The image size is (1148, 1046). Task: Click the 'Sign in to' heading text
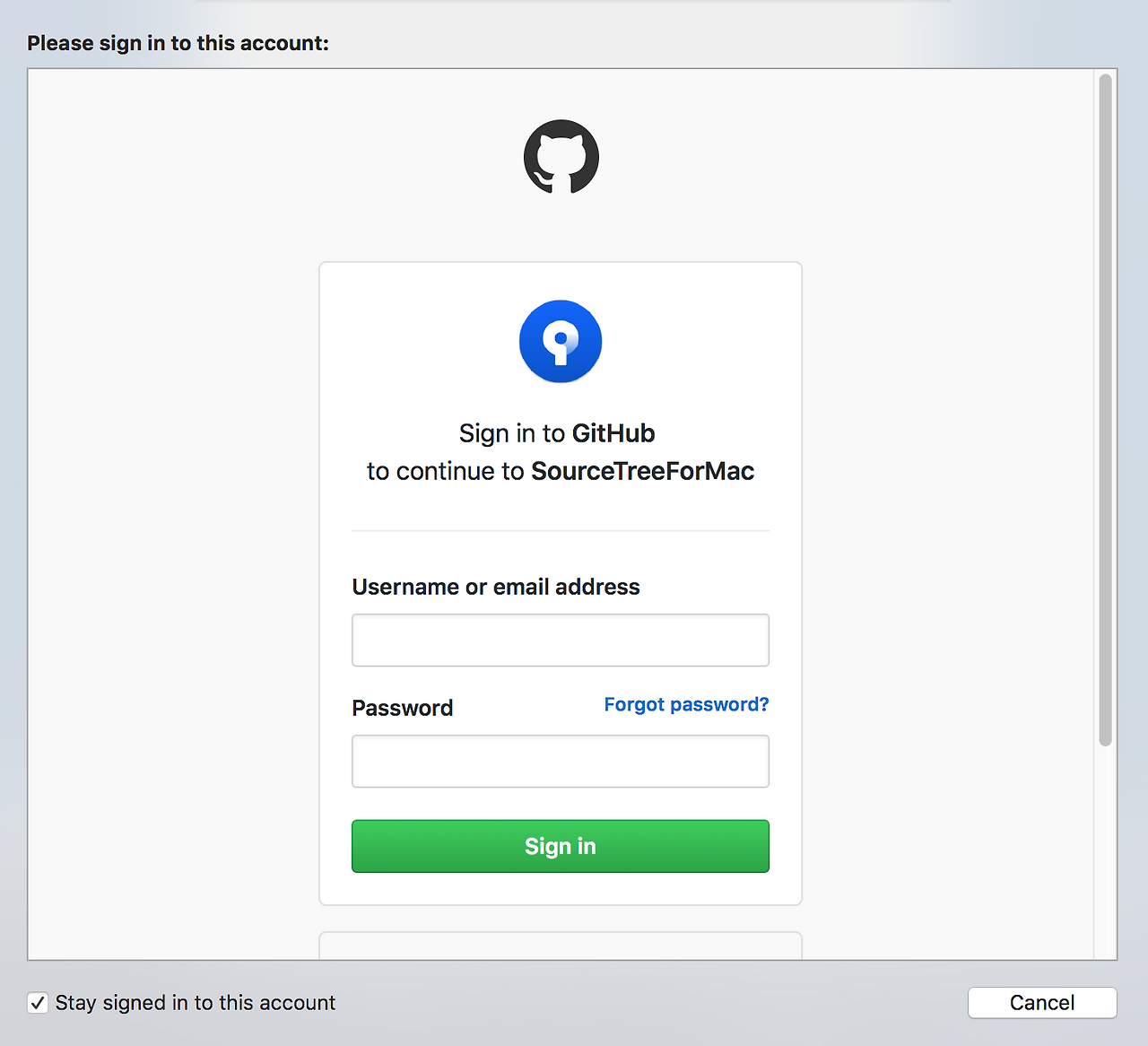511,433
